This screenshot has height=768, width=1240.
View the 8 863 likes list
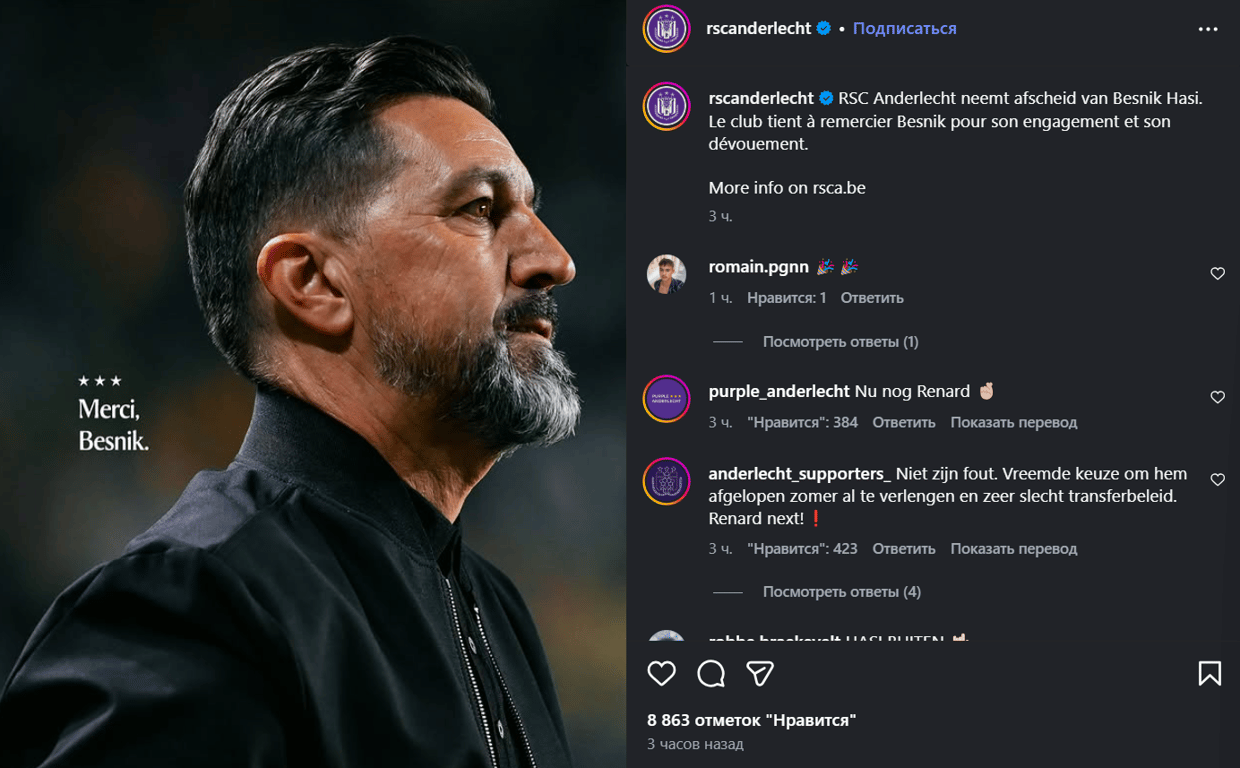pyautogui.click(x=751, y=720)
